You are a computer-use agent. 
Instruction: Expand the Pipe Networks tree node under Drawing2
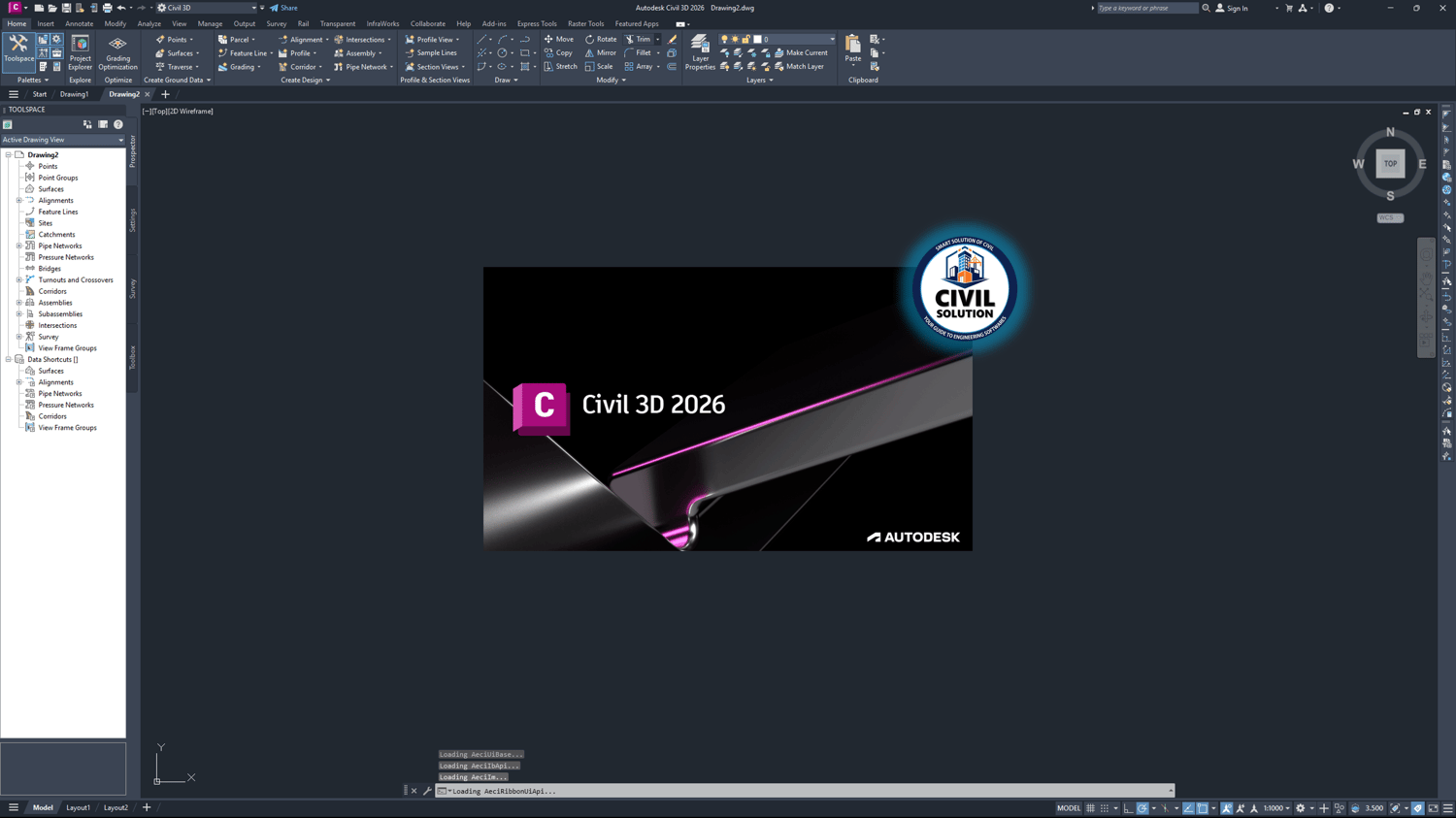click(19, 245)
